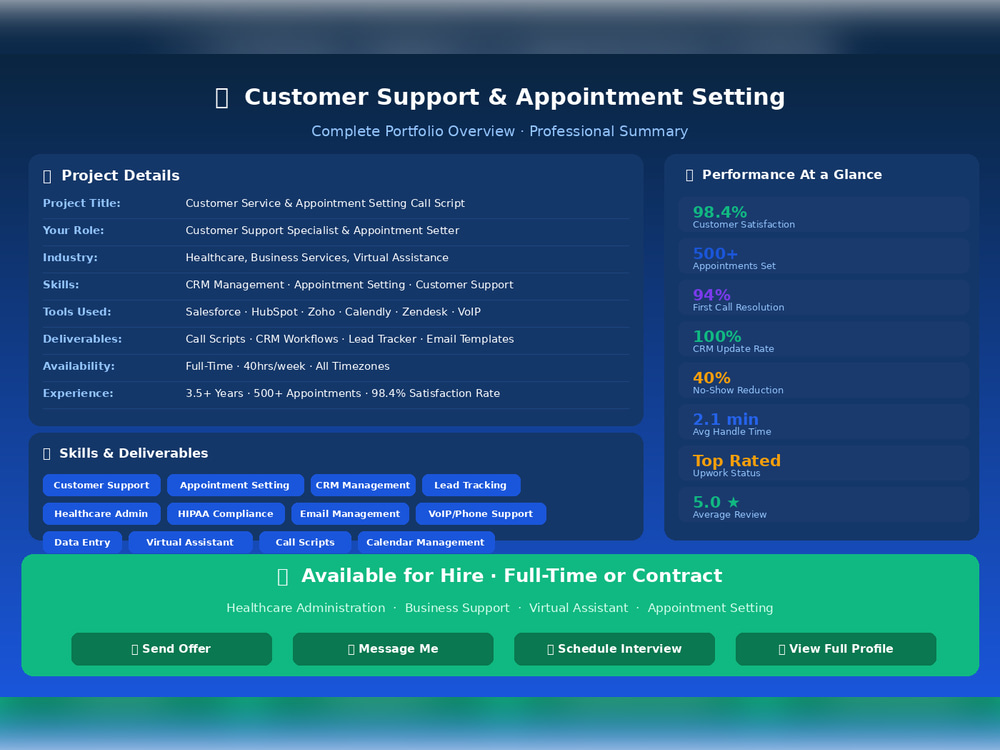1000x750 pixels.
Task: Click the VoIP/Phone Support skill tag
Action: click(x=481, y=514)
